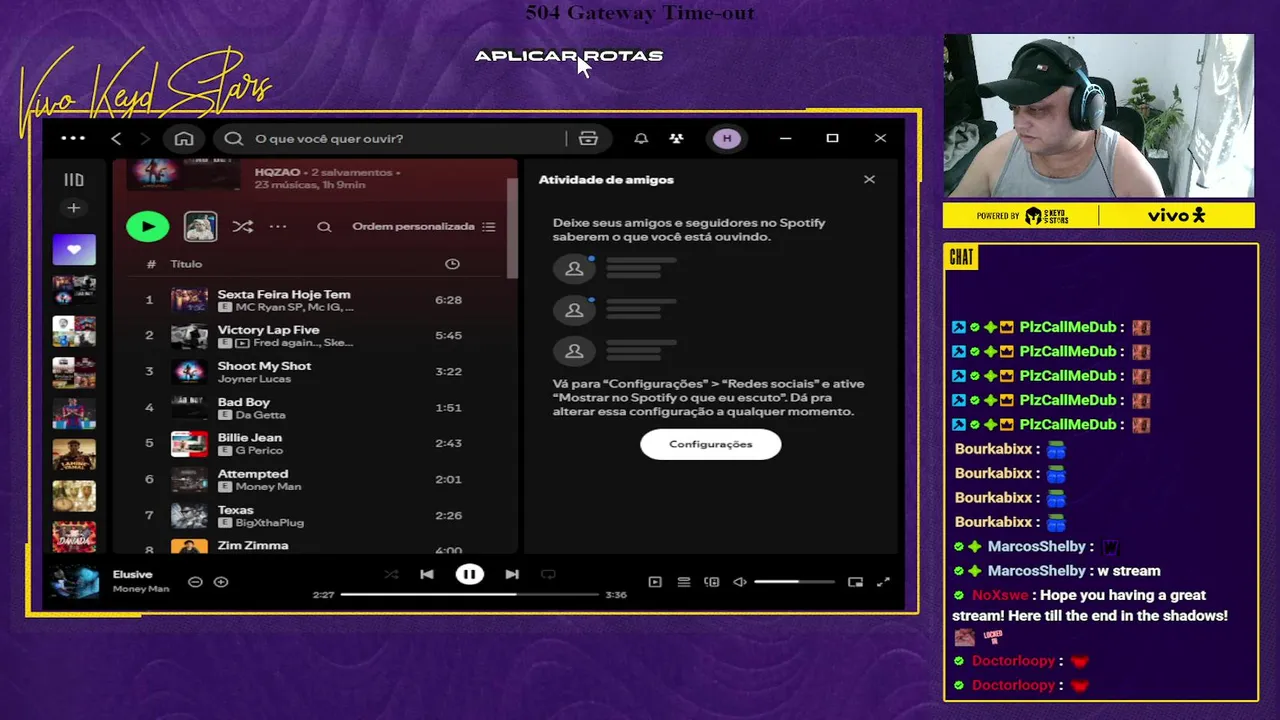Open Liked Songs heart tile
The image size is (1280, 720).
pos(74,250)
